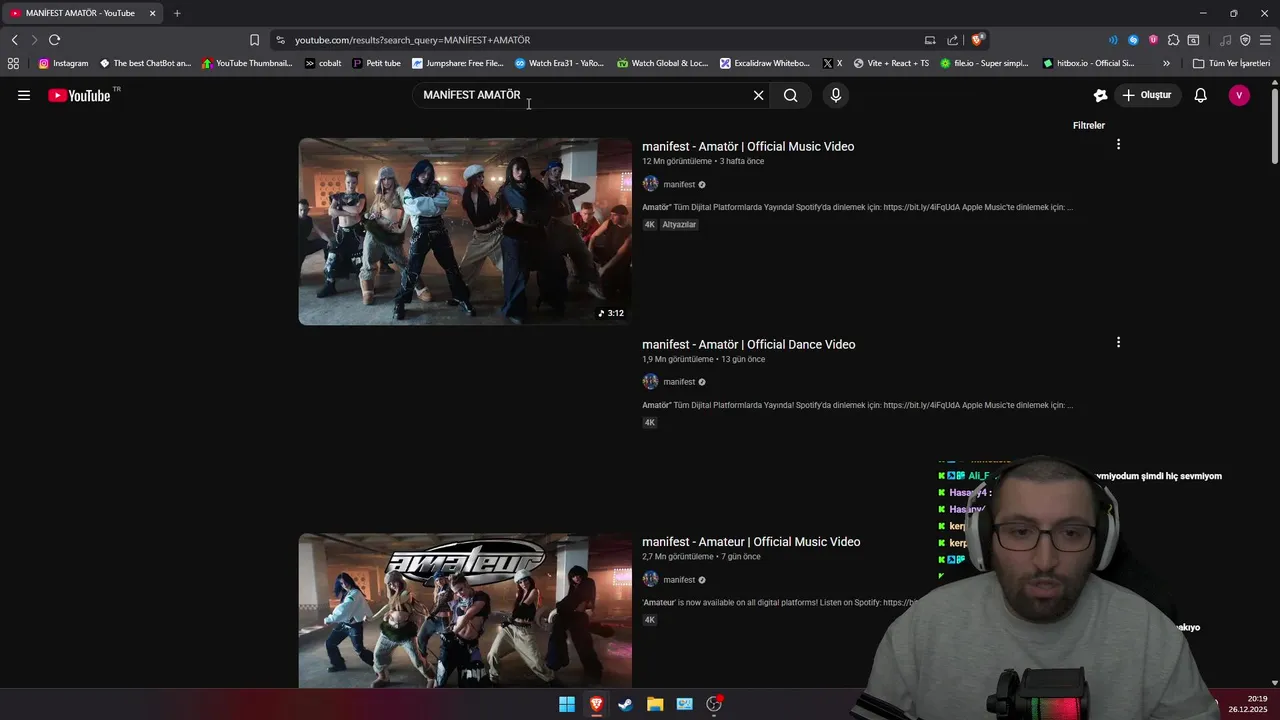
Task: Click '12 Mn görüntüleme' view count text
Action: pyautogui.click(x=677, y=161)
